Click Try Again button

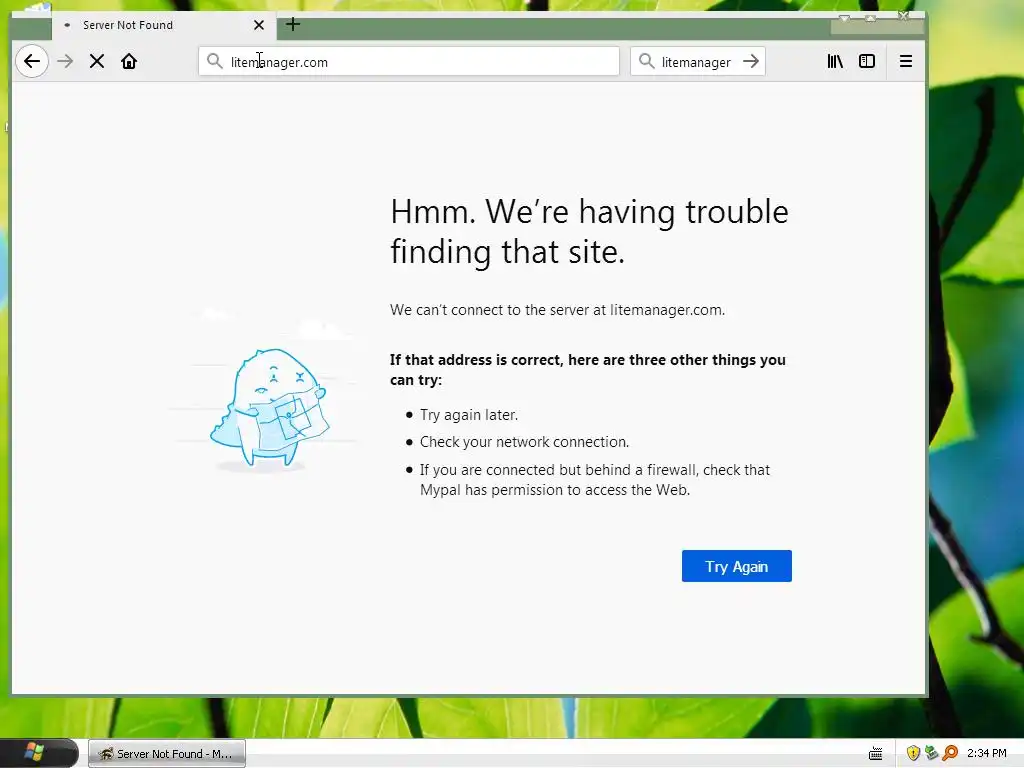(737, 566)
